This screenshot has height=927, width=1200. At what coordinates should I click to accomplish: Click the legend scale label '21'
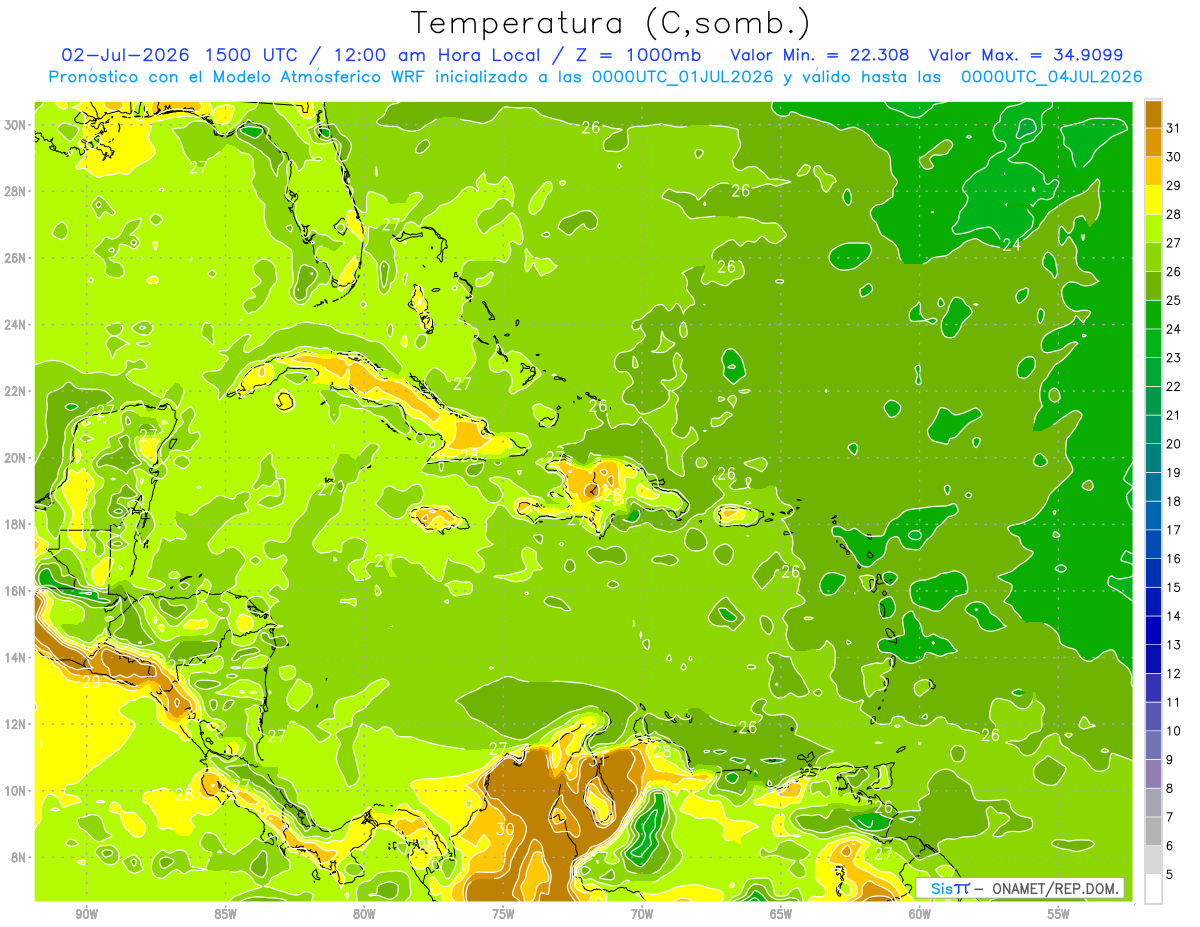tap(1174, 415)
